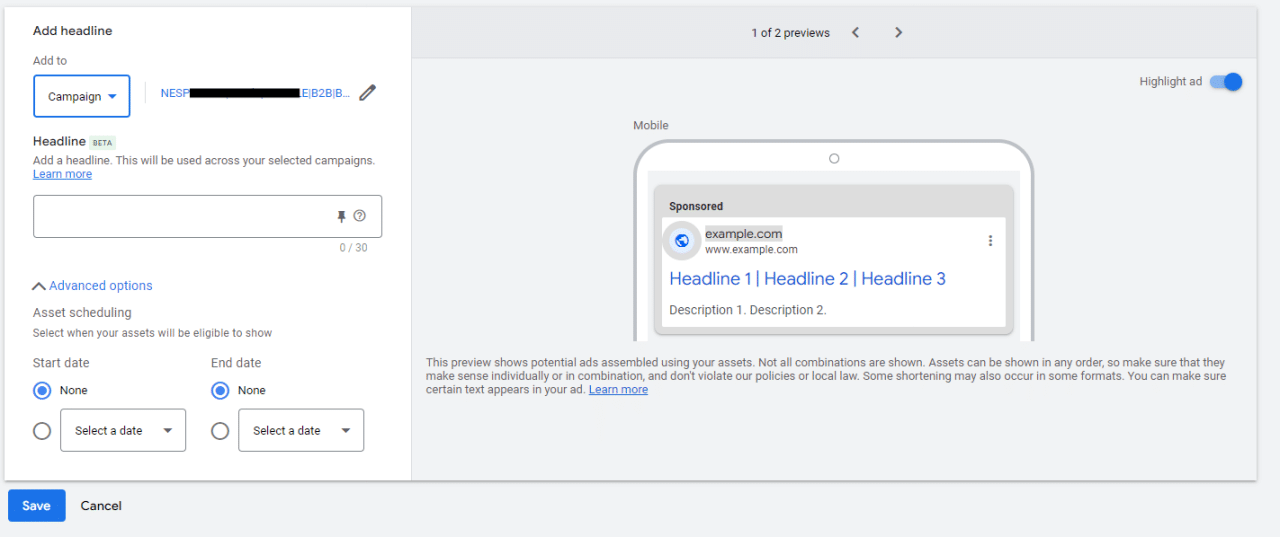Choose the Start date custom date radio
The image size is (1280, 537).
tap(42, 431)
